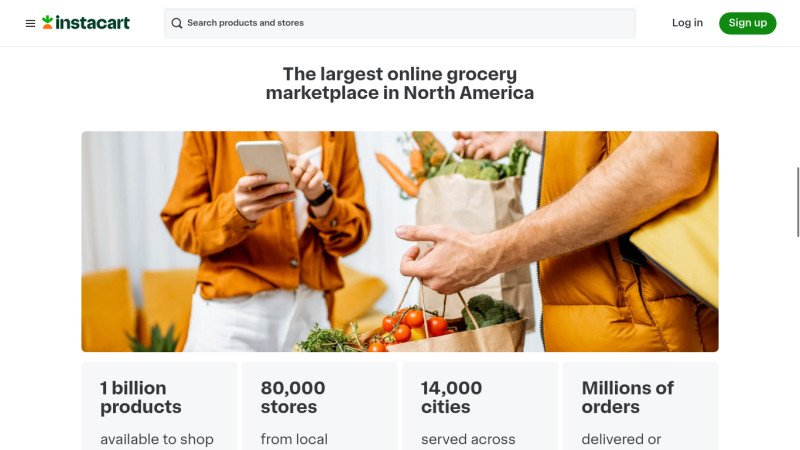Viewport: 800px width, 450px height.
Task: Click the "served across" description text
Action: pyautogui.click(x=468, y=439)
